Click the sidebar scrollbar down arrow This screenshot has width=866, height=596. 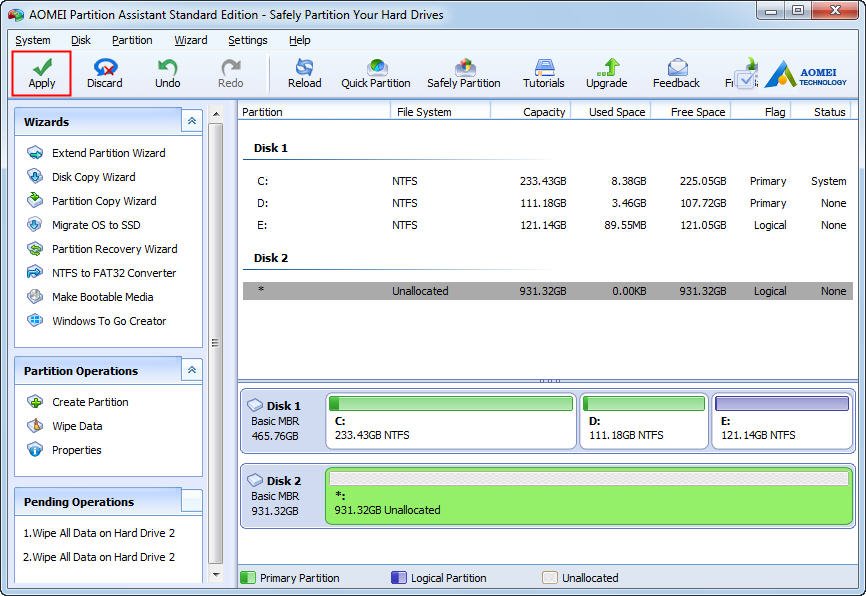click(x=216, y=575)
